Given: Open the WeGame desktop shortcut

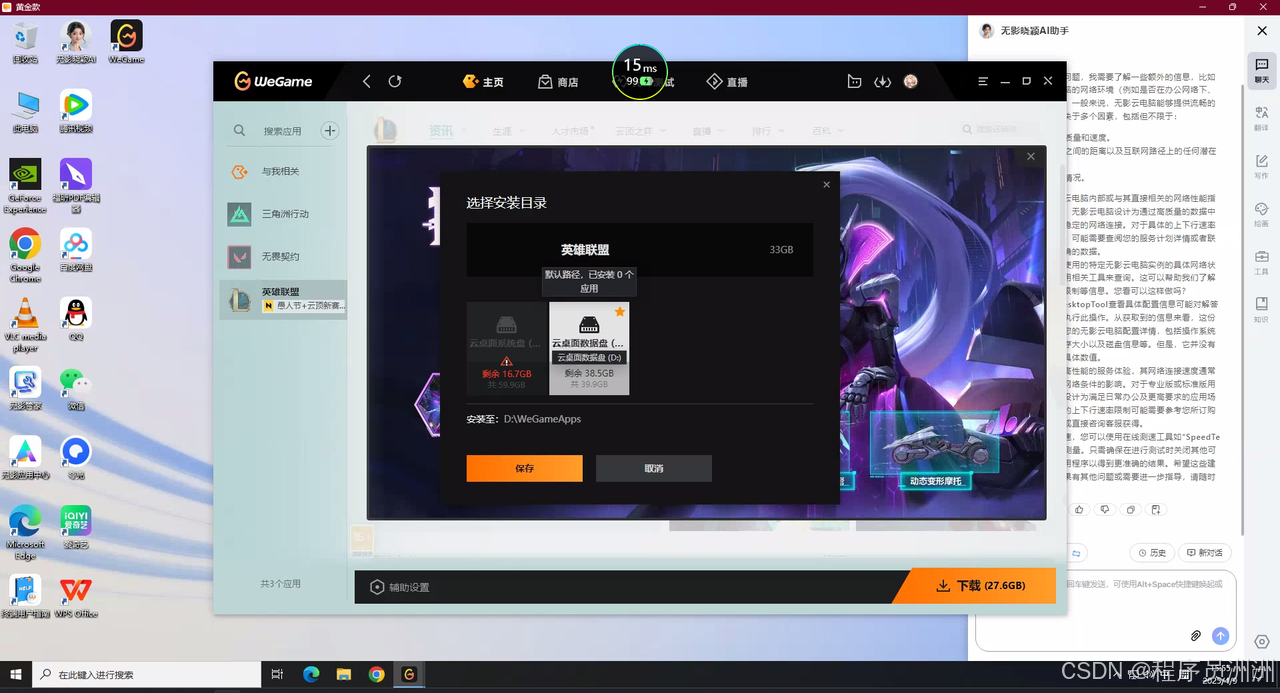Looking at the screenshot, I should click(x=126, y=42).
